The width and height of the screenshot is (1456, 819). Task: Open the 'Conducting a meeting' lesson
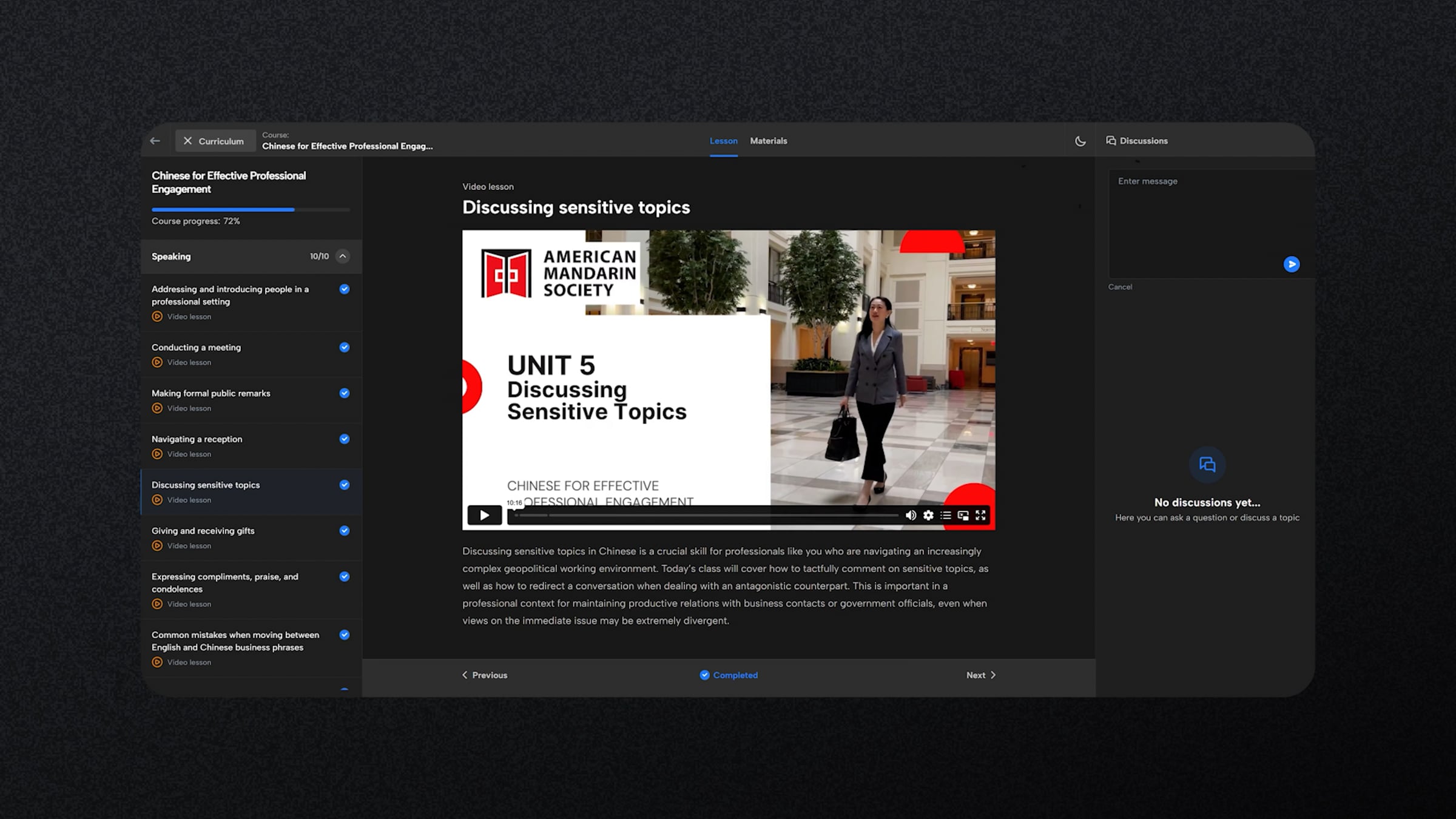pos(251,354)
